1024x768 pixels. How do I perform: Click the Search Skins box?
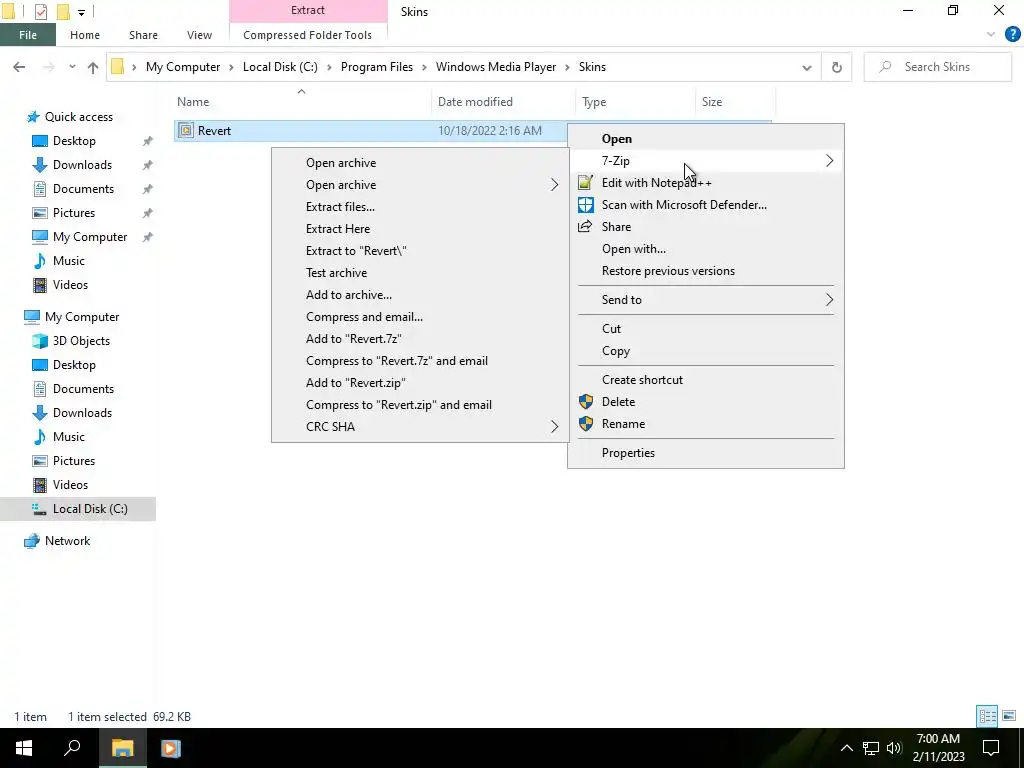938,67
